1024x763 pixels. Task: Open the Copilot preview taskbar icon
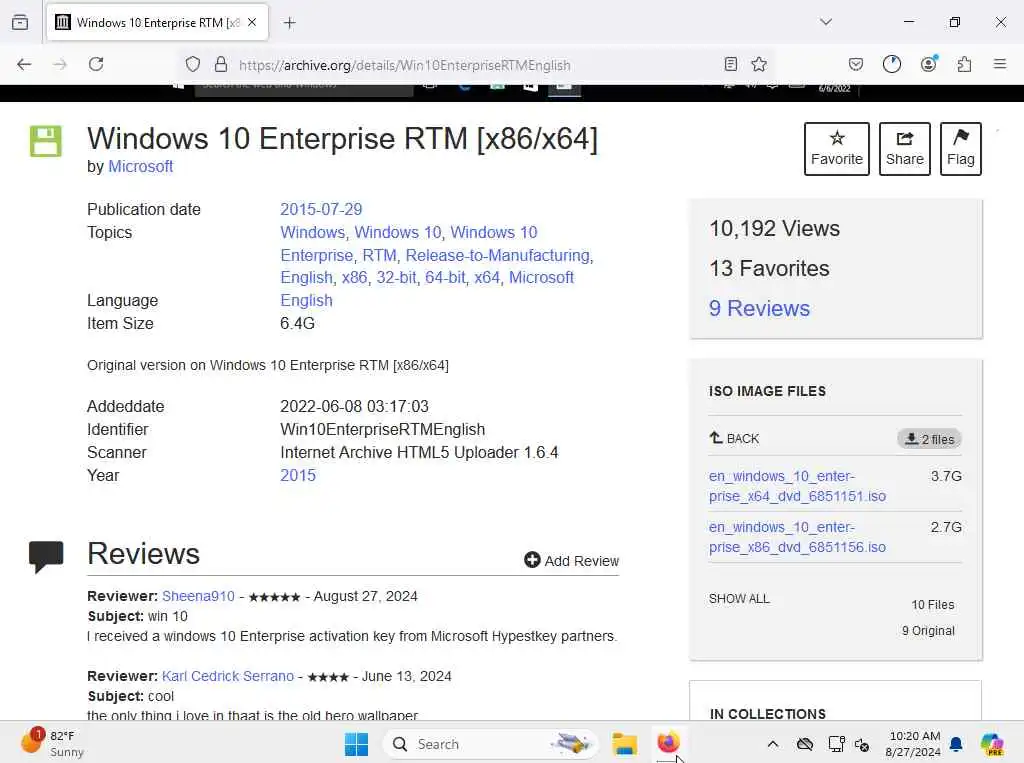coord(992,744)
